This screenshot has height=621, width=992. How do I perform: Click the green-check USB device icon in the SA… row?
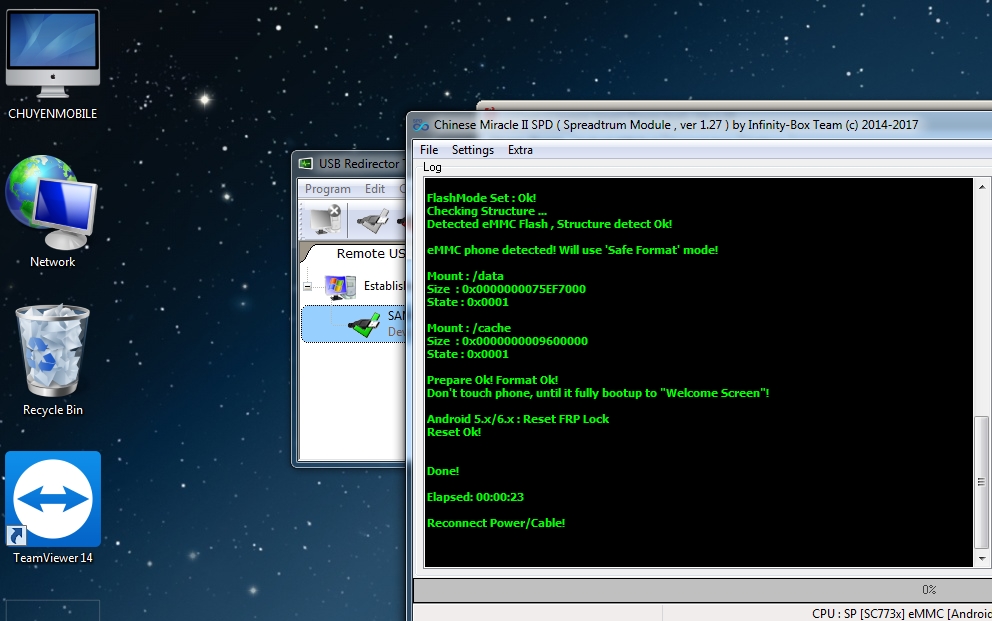click(364, 324)
